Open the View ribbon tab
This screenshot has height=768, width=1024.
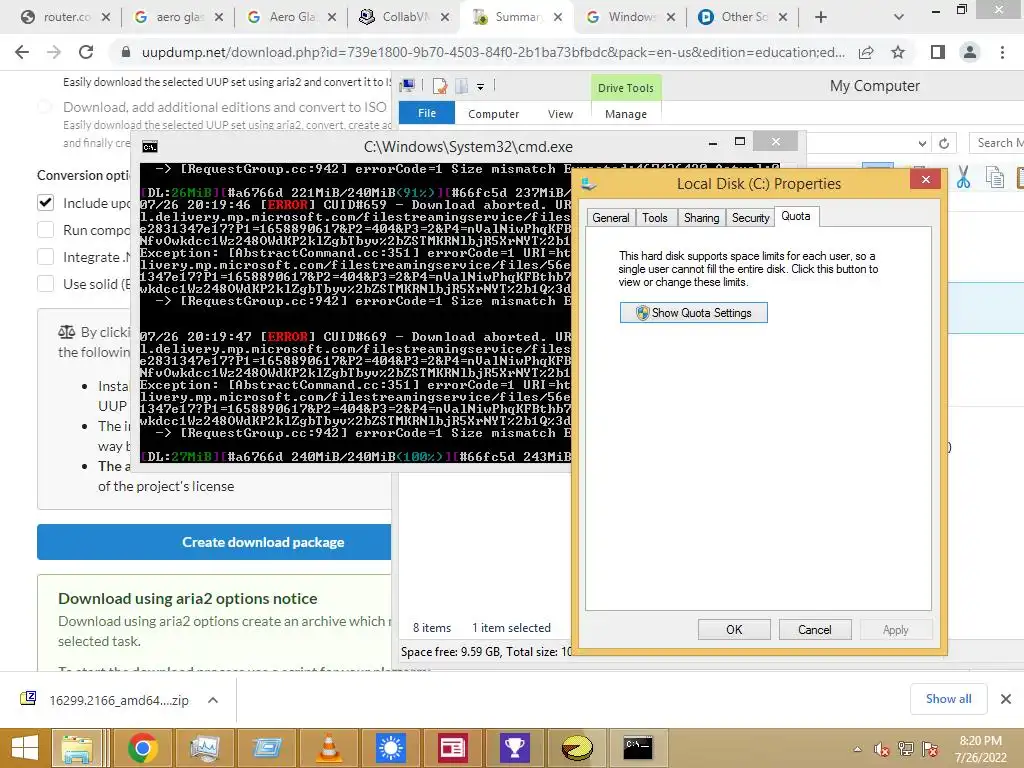click(560, 114)
